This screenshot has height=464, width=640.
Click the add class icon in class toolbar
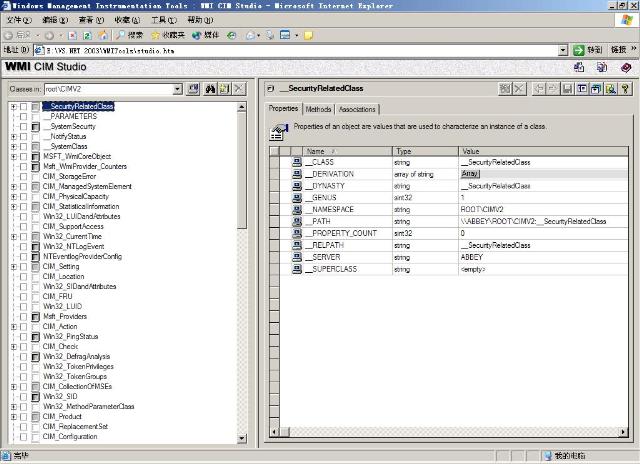tap(224, 89)
